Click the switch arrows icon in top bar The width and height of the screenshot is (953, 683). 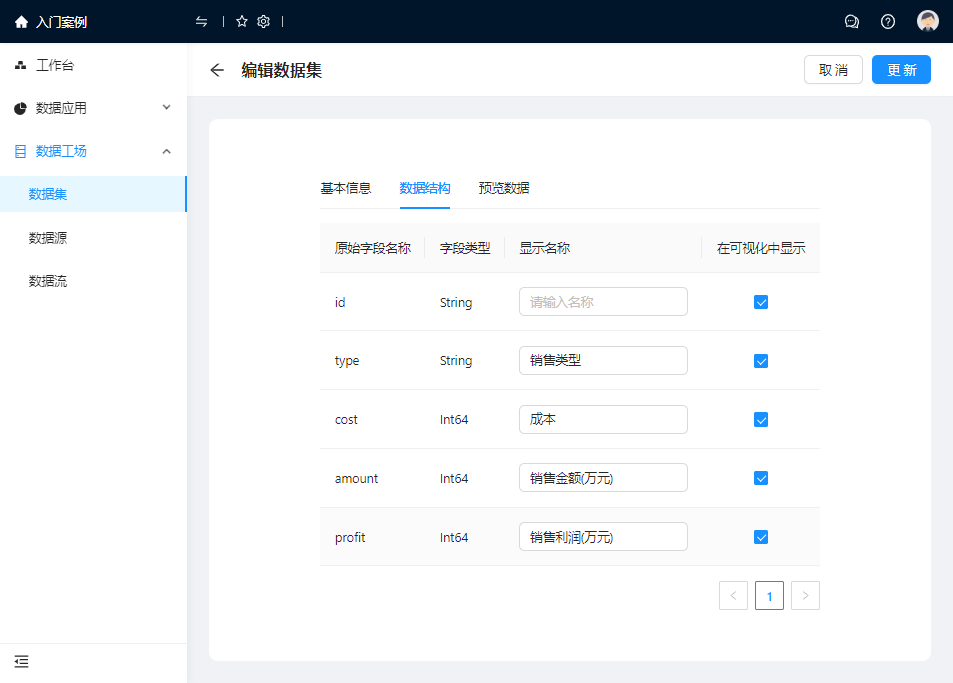[202, 22]
